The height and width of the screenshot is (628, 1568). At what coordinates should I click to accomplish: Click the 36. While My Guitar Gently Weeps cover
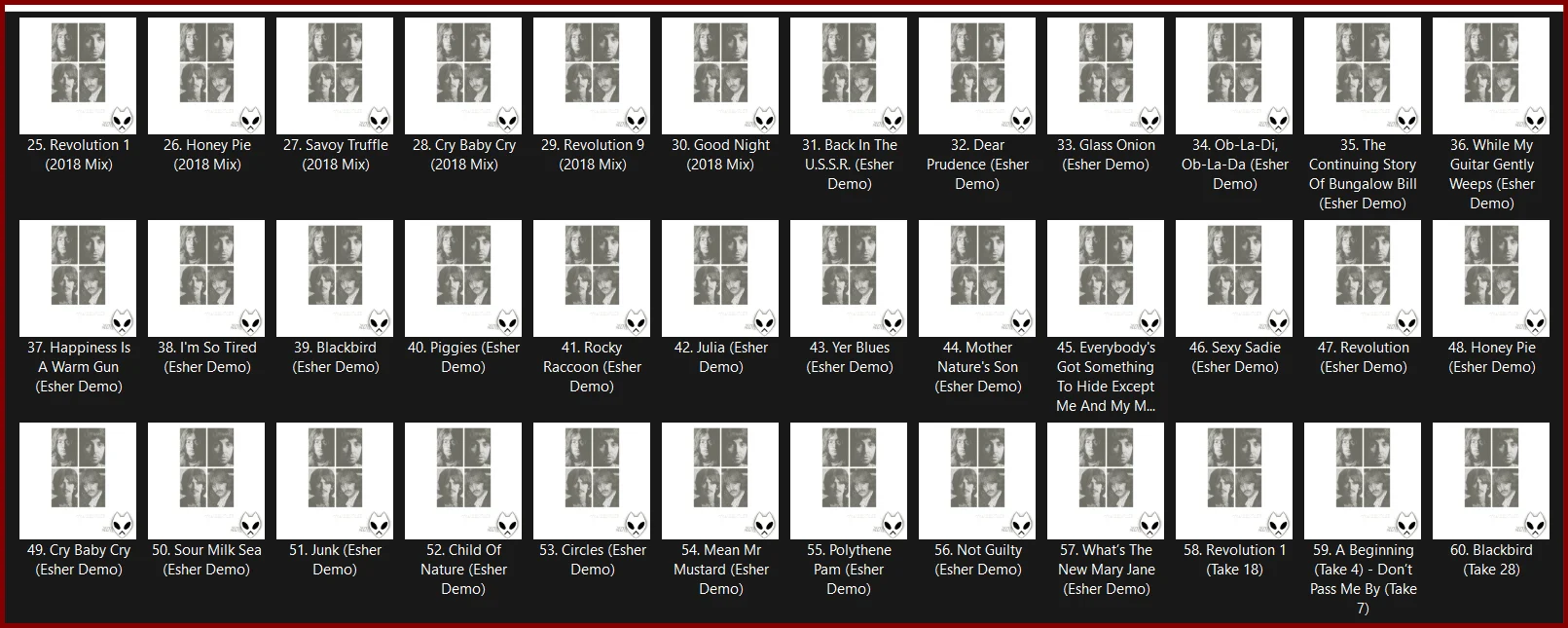coord(1491,76)
